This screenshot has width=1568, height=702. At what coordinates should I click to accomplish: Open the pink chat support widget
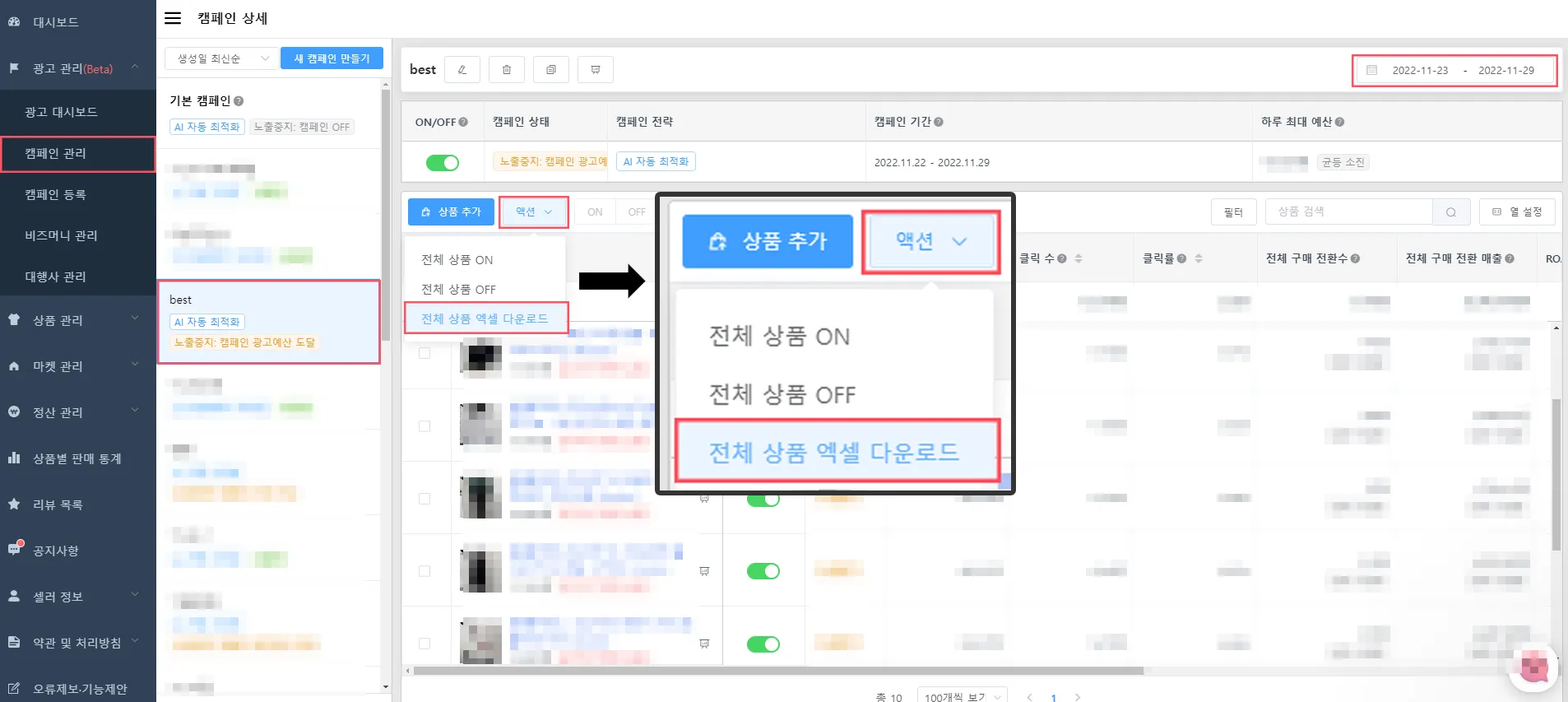coord(1533,667)
